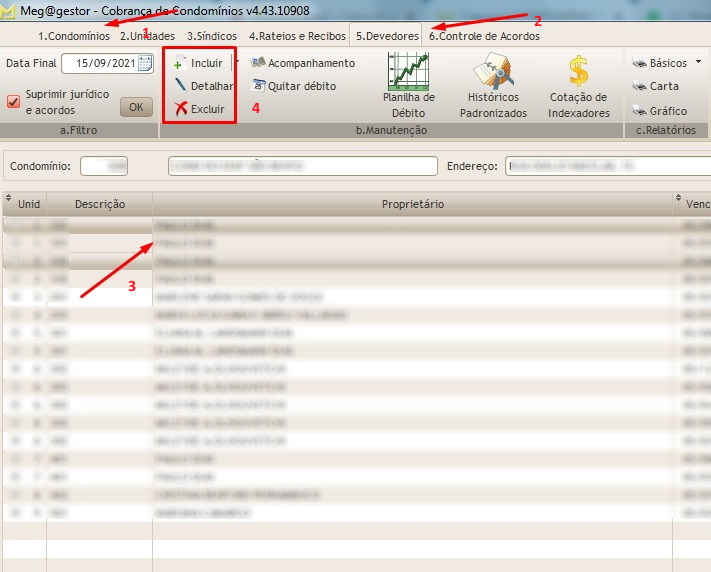Click the Excluir red X icon
The image size is (711, 572).
click(x=180, y=109)
